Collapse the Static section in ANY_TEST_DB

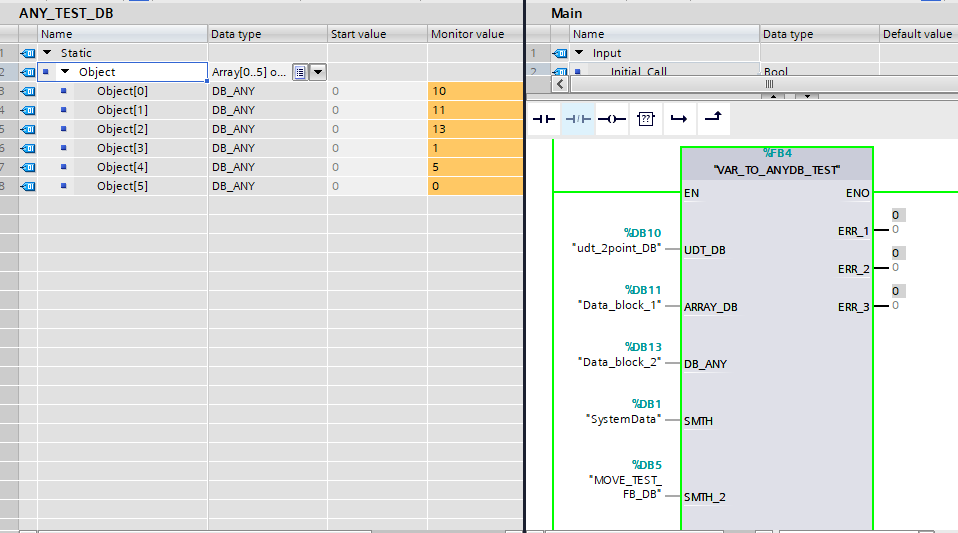(x=47, y=53)
